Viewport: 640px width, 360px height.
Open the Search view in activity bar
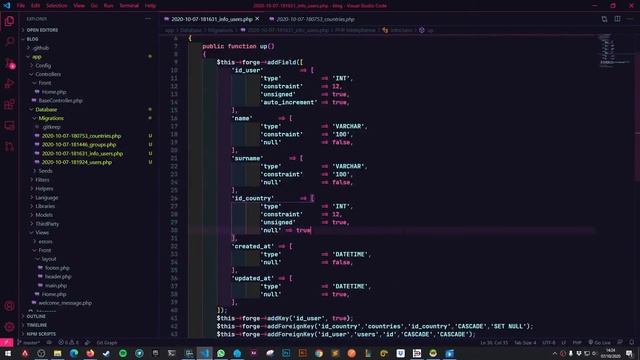click(9, 42)
